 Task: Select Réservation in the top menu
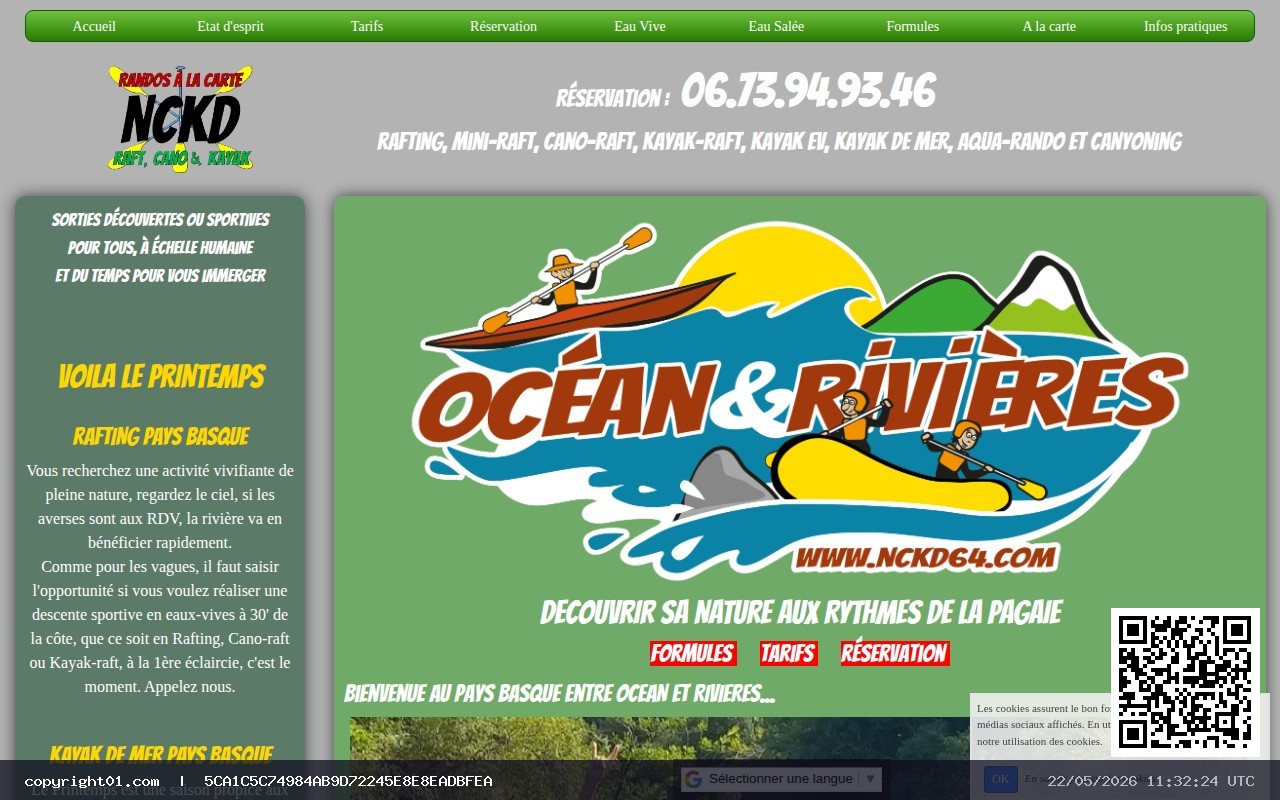point(503,27)
